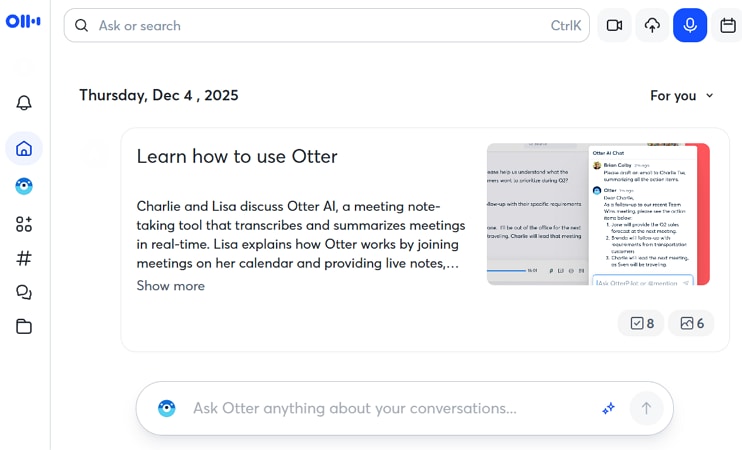Open the direct messages chat bubbles icon
Screen dimensions: 742x450
[x=24, y=292]
